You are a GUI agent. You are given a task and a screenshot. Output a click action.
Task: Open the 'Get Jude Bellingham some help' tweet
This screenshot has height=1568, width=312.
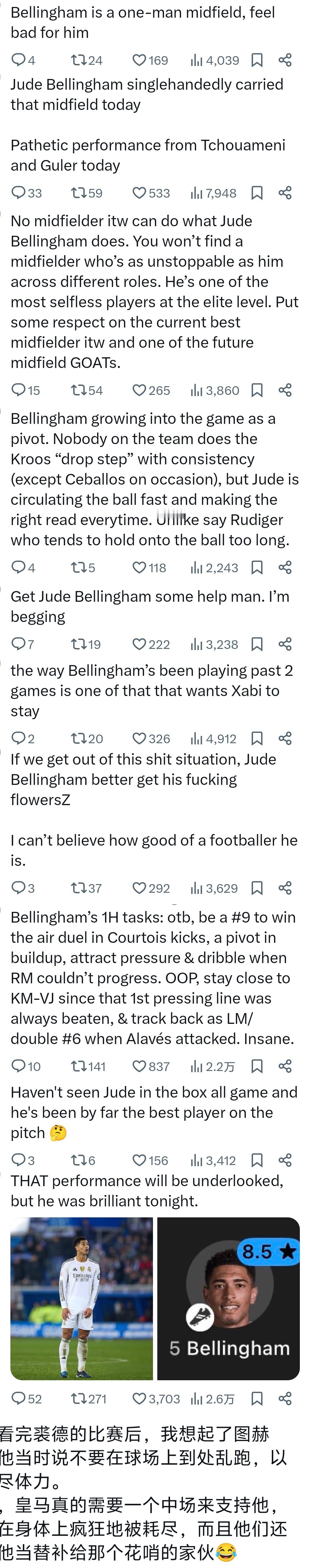[149, 606]
